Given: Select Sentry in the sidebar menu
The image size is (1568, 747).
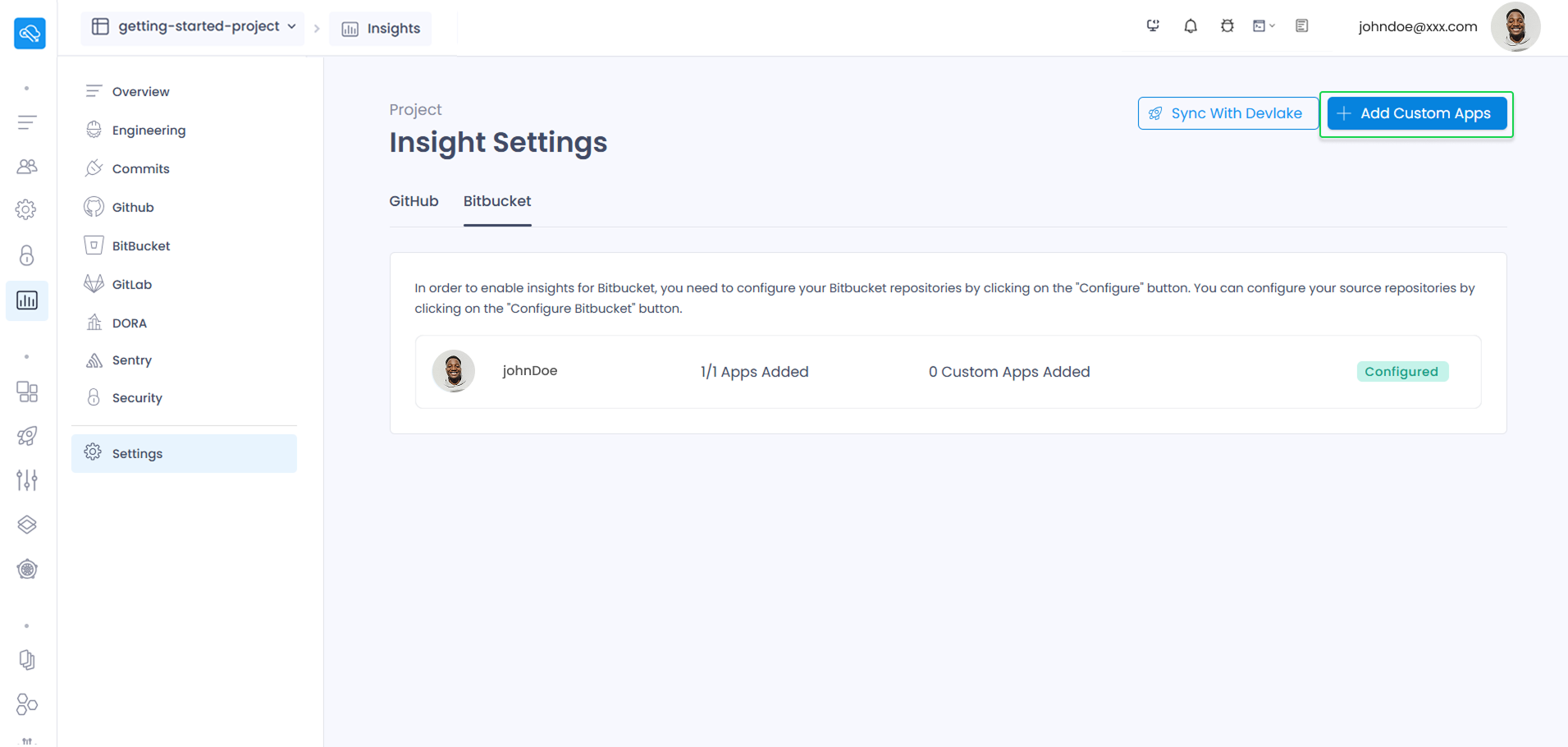Looking at the screenshot, I should (x=132, y=360).
